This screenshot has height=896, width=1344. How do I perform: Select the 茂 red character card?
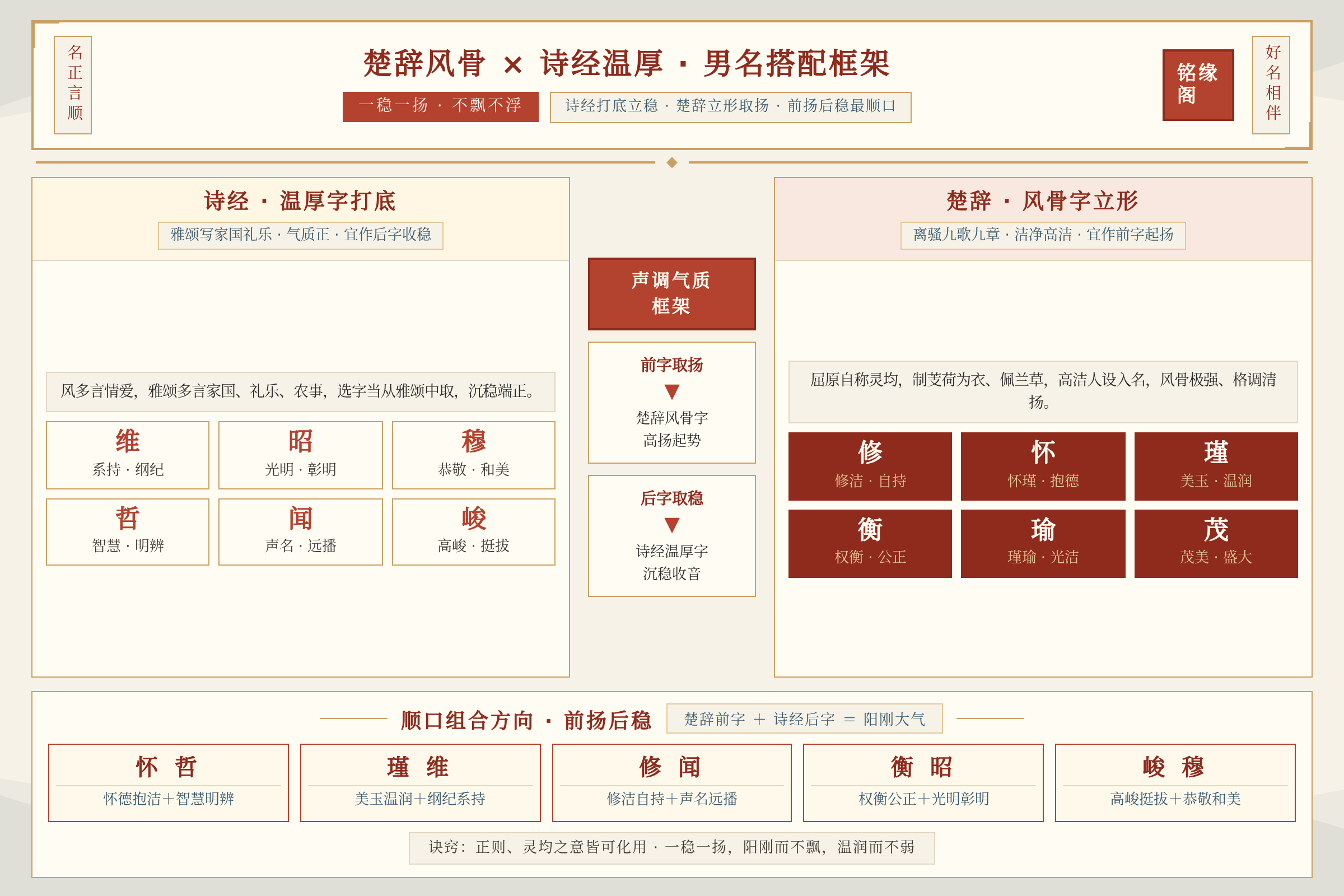pyautogui.click(x=1215, y=543)
